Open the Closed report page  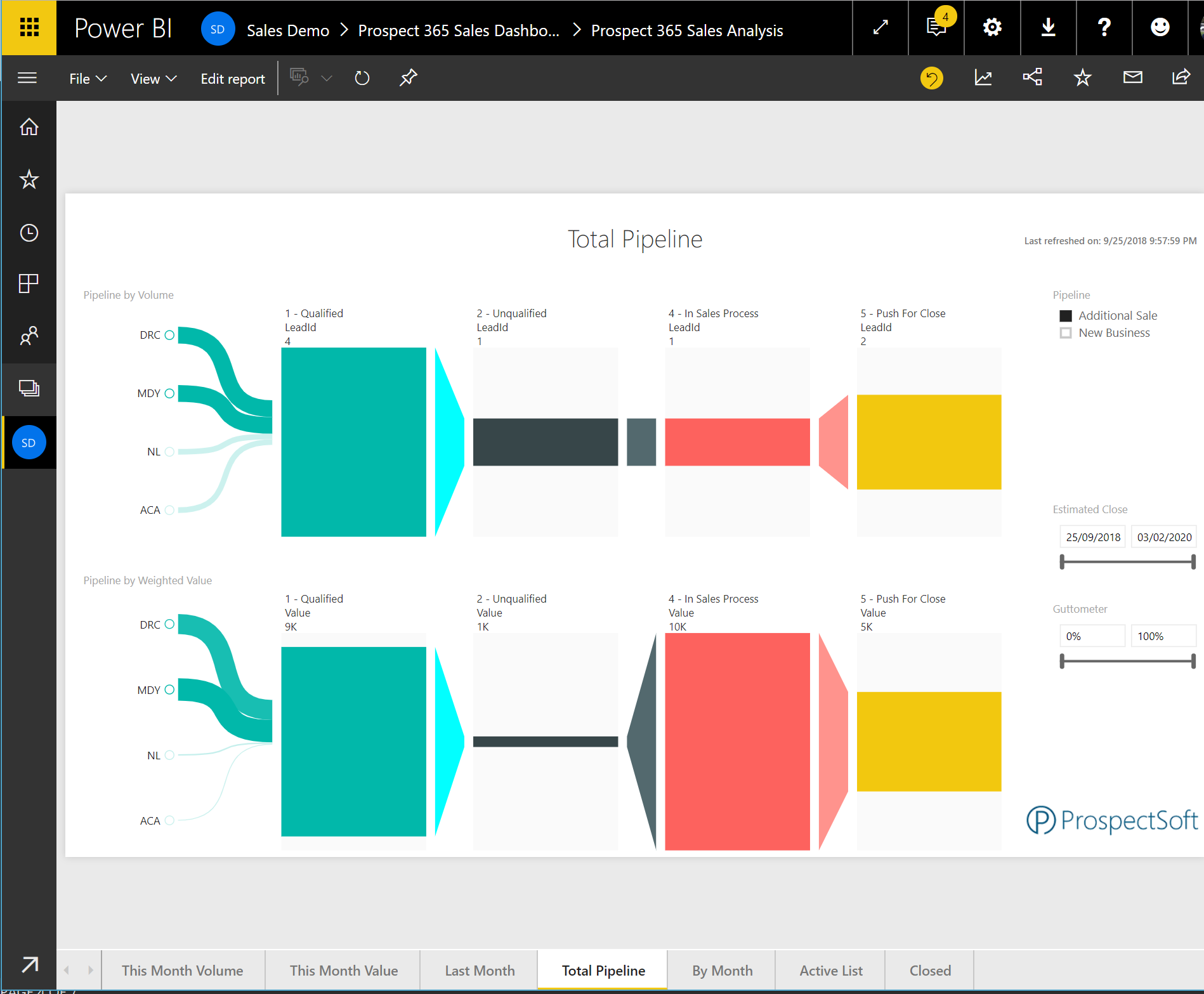[929, 970]
